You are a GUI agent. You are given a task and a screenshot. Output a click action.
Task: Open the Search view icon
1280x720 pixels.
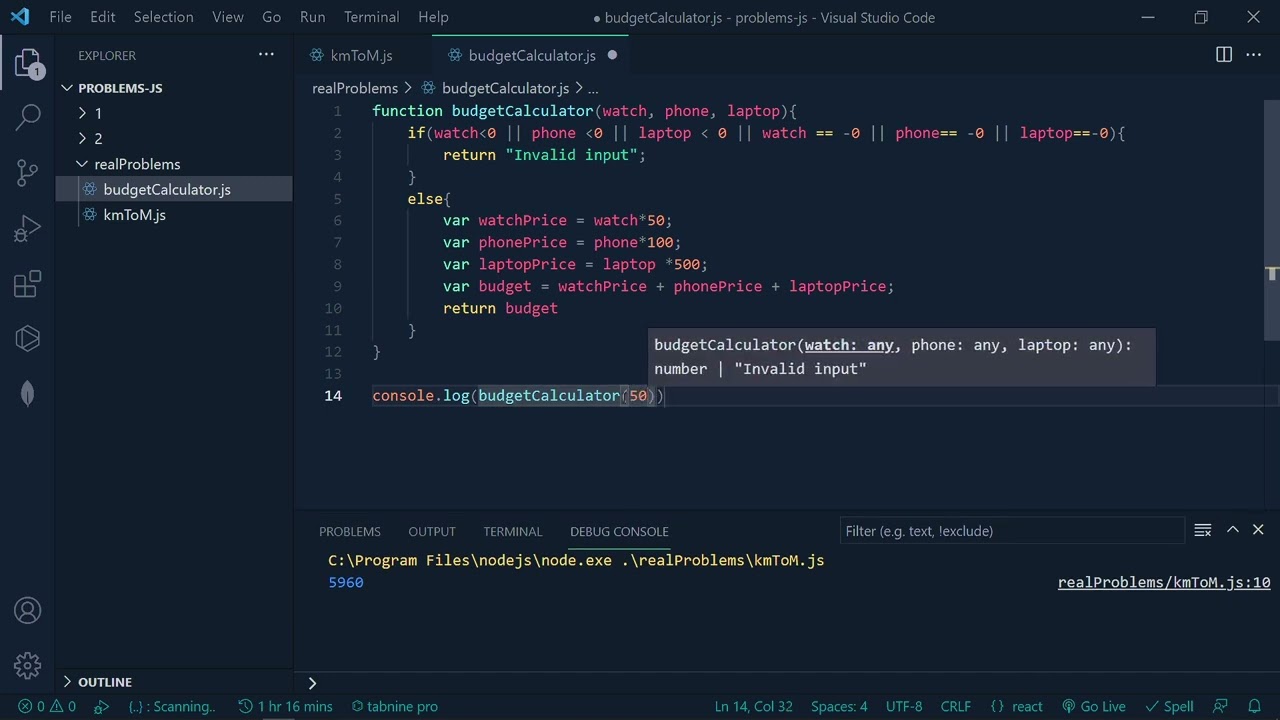(28, 117)
